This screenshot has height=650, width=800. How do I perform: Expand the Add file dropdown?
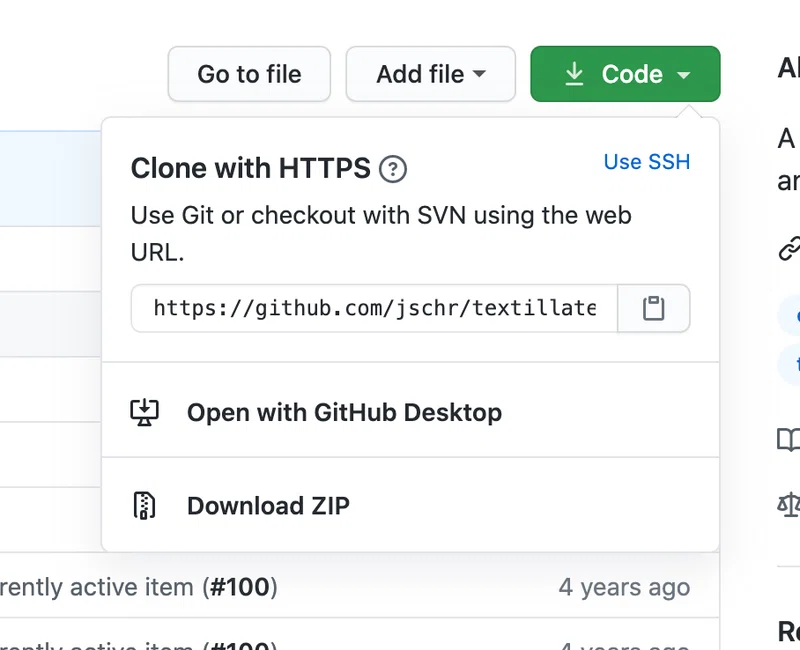[x=431, y=74]
